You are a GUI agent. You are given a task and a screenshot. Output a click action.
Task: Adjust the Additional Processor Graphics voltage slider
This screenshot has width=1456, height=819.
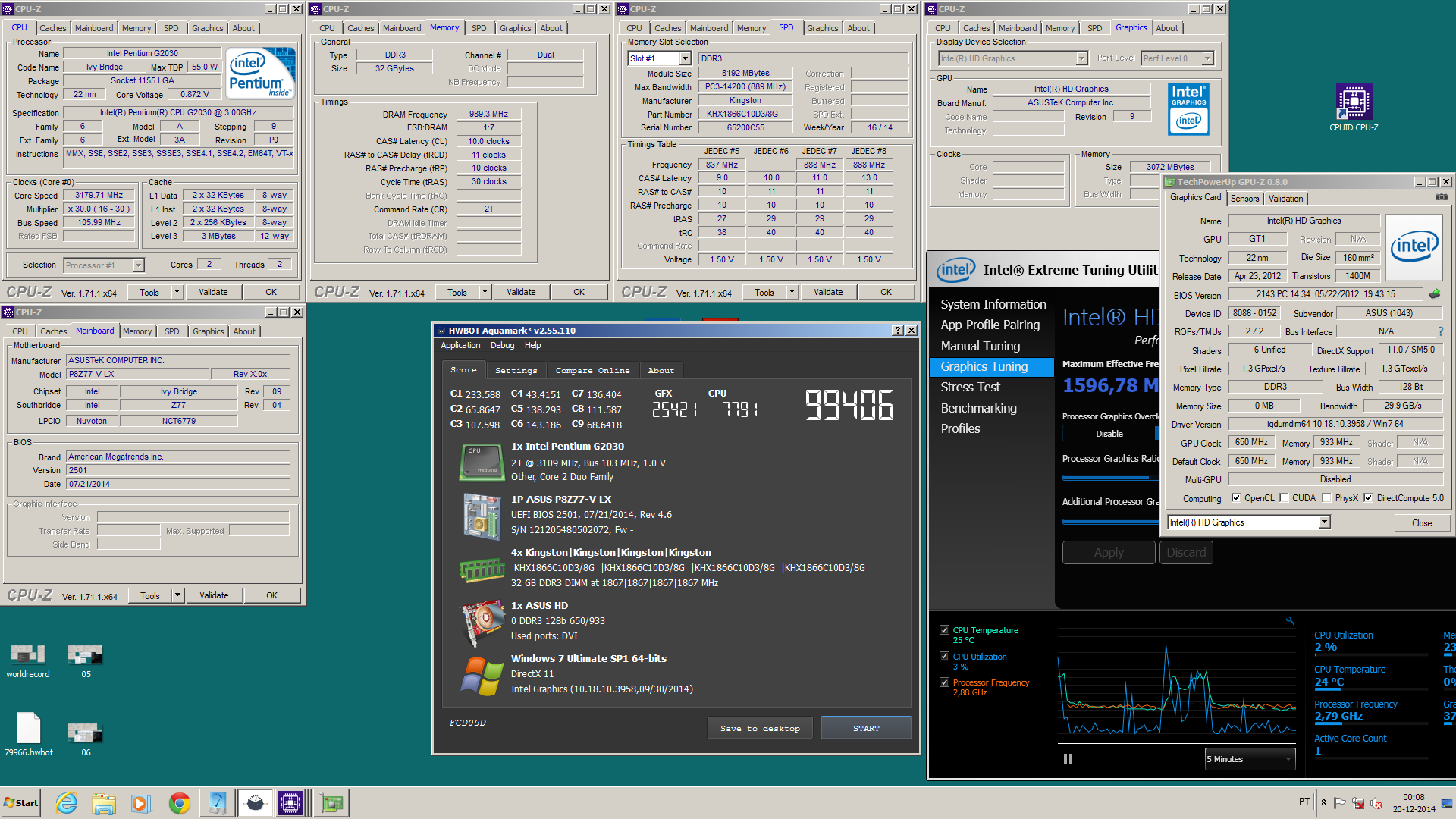[x=1111, y=522]
